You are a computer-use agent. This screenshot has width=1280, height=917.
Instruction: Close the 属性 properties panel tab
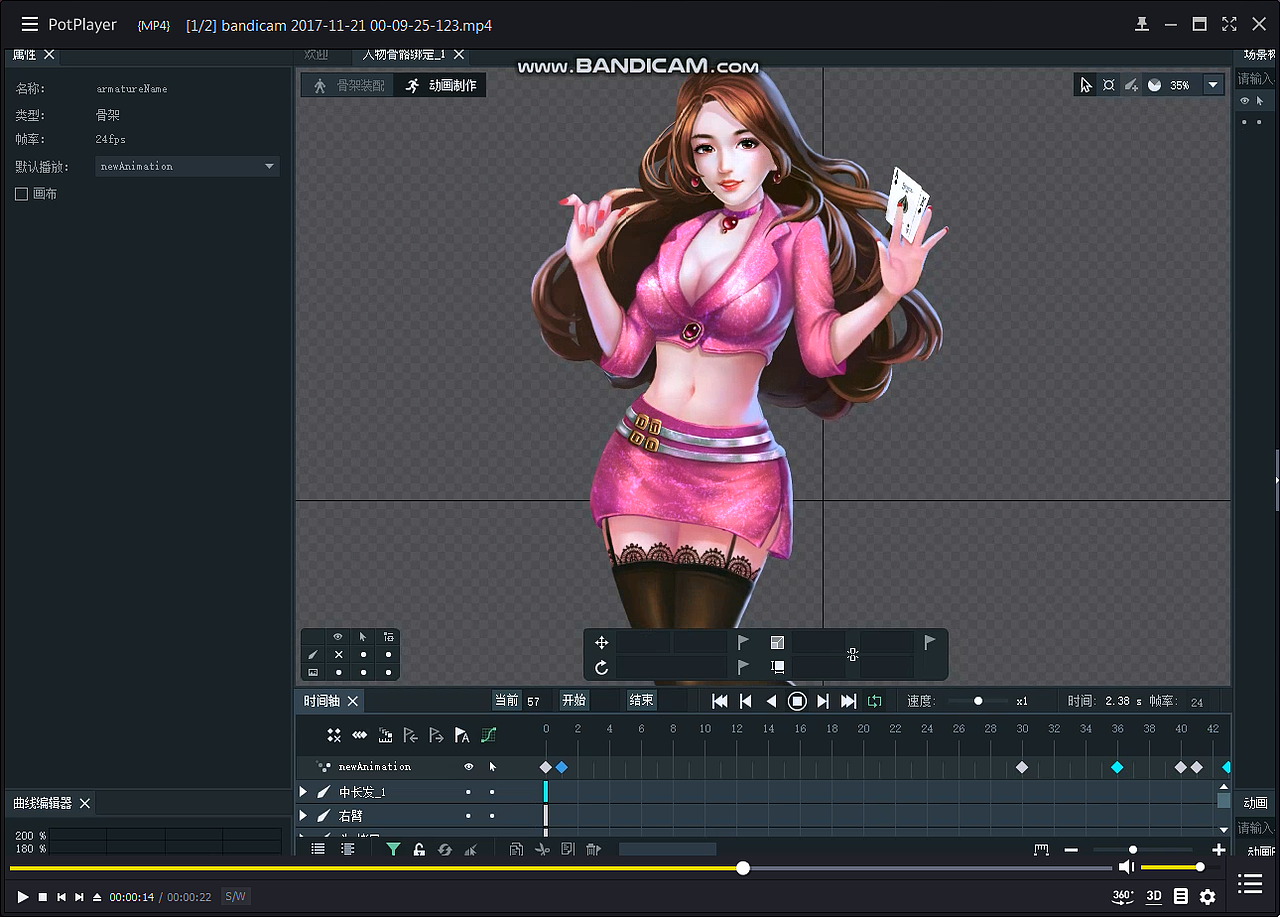click(x=49, y=55)
